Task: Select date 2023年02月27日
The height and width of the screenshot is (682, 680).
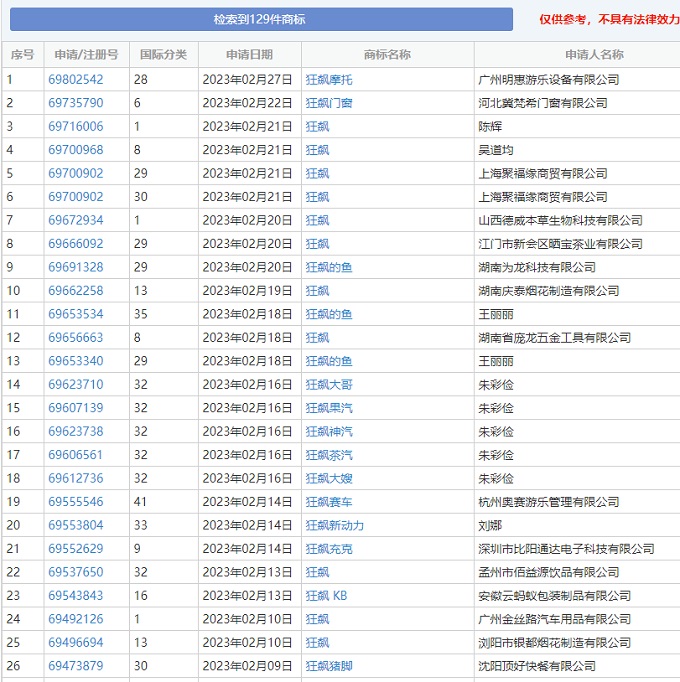Action: pyautogui.click(x=247, y=80)
